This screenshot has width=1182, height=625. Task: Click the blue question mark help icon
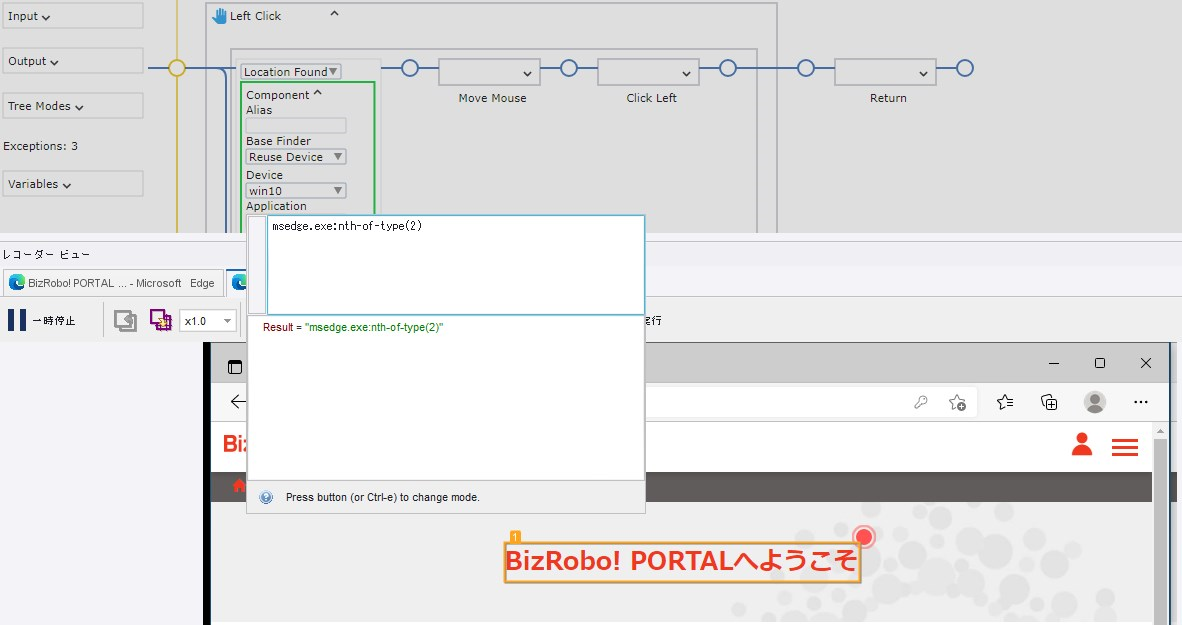pos(266,498)
